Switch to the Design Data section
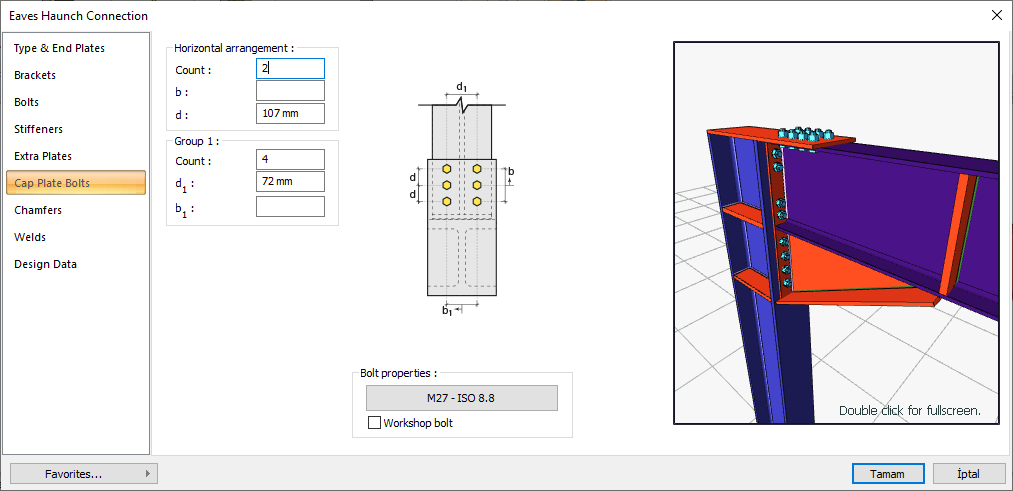 click(x=45, y=264)
